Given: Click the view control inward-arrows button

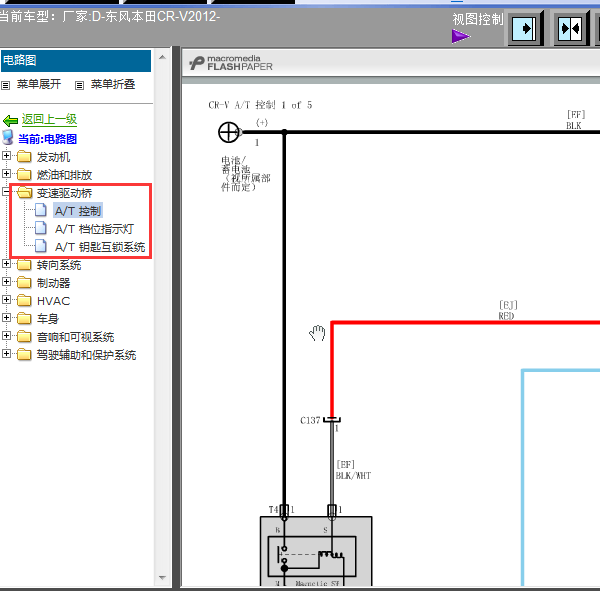Looking at the screenshot, I should (x=572, y=28).
